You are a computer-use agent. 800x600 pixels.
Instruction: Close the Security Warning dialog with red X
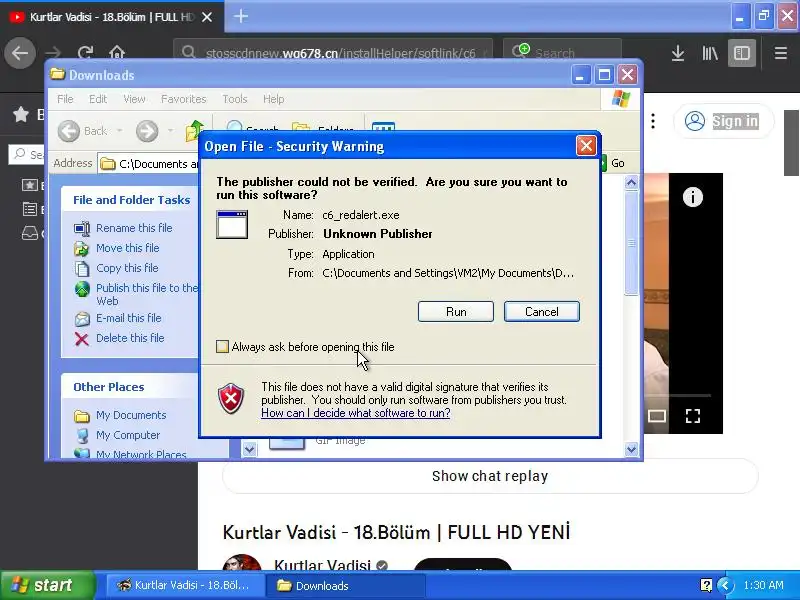pos(586,146)
